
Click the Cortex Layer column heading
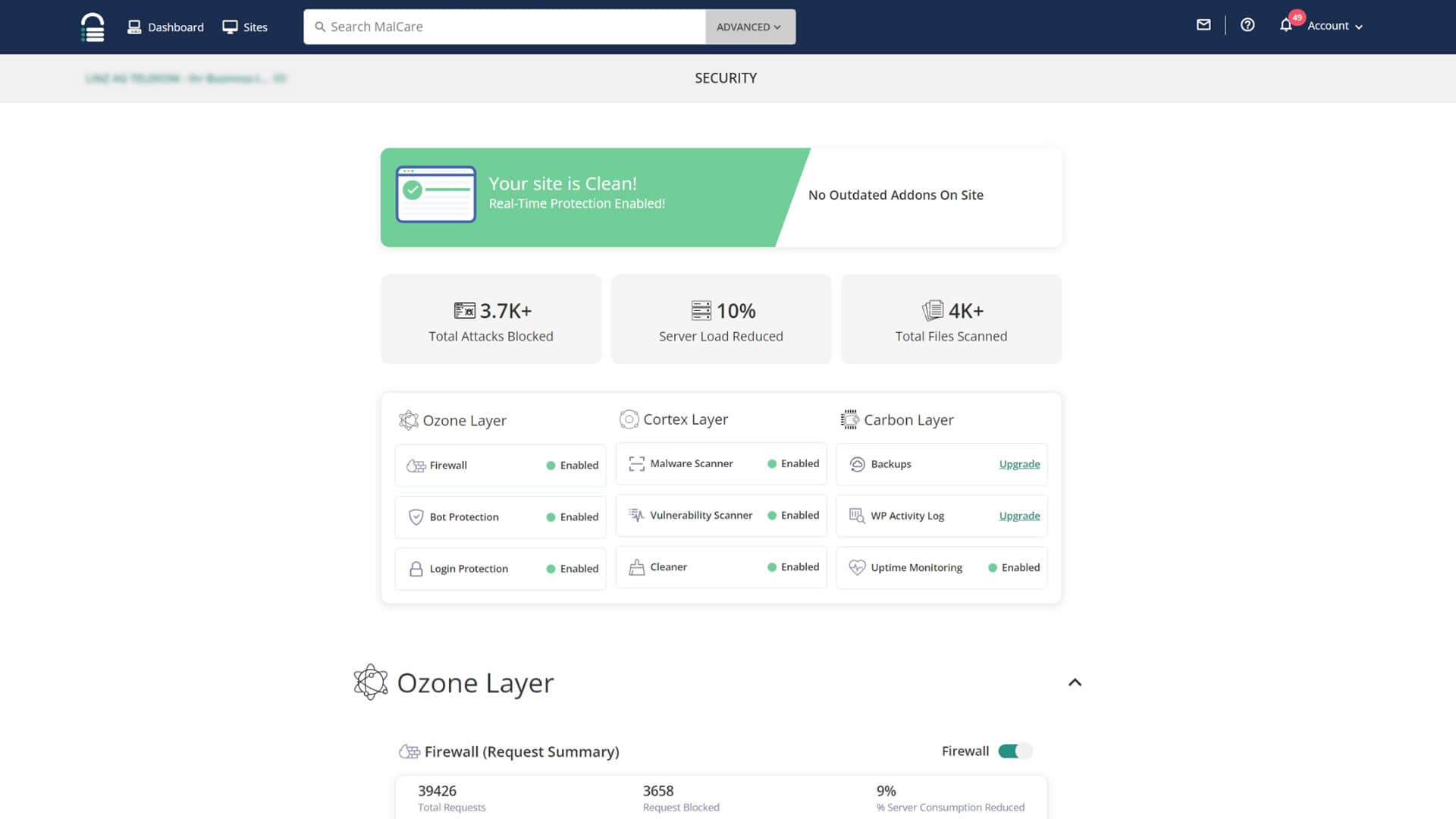tap(686, 419)
